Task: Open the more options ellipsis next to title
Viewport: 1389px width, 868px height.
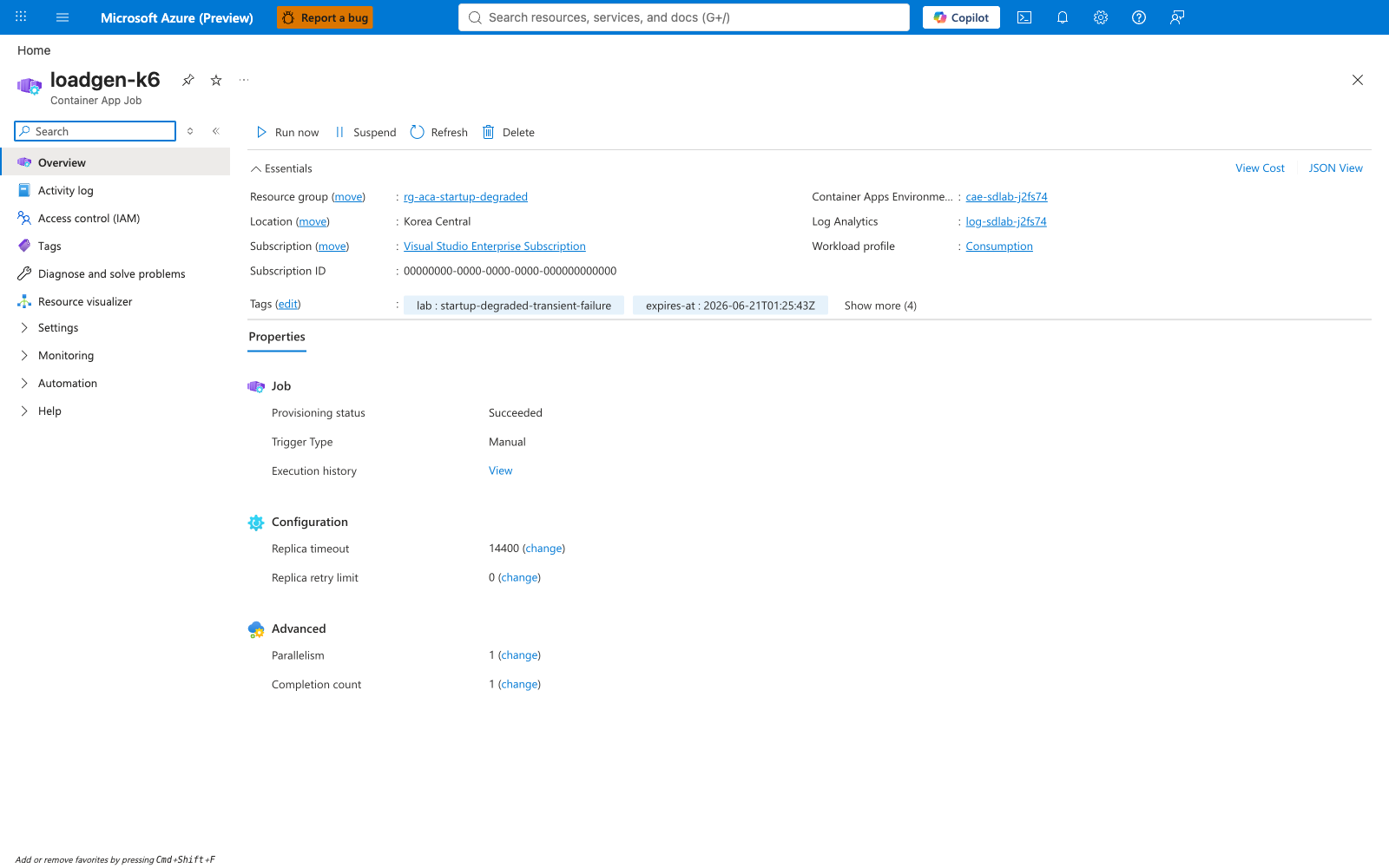Action: click(x=244, y=80)
